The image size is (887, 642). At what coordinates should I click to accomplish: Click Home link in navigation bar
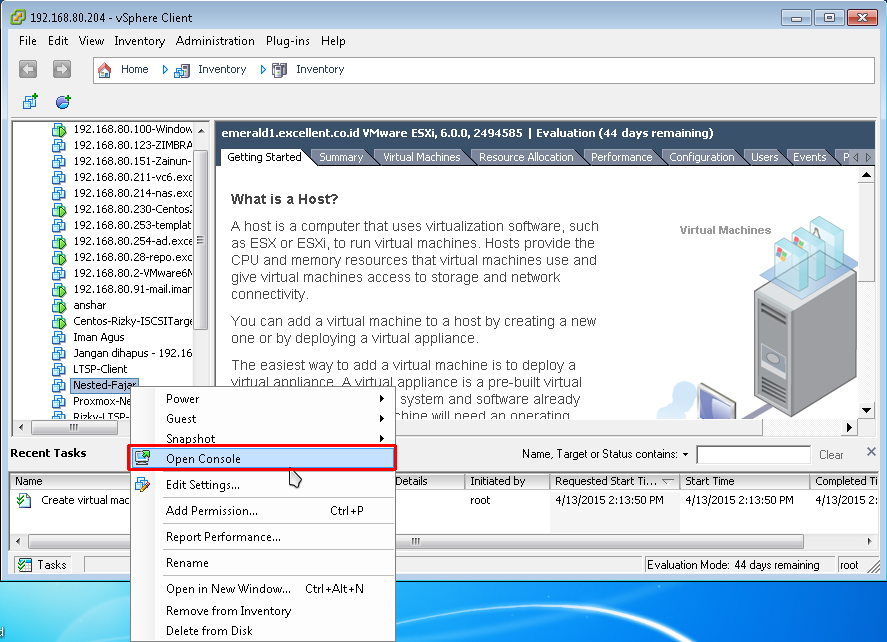(x=135, y=69)
